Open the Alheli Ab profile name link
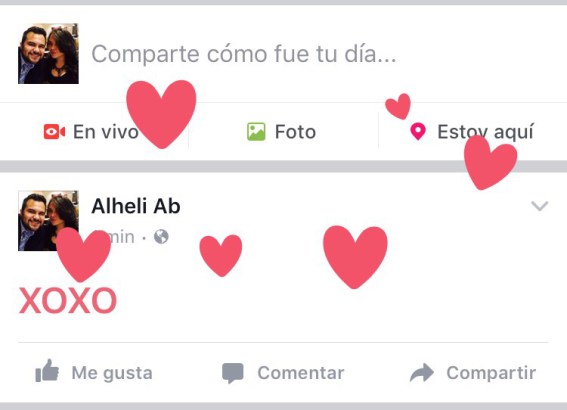 tap(136, 206)
